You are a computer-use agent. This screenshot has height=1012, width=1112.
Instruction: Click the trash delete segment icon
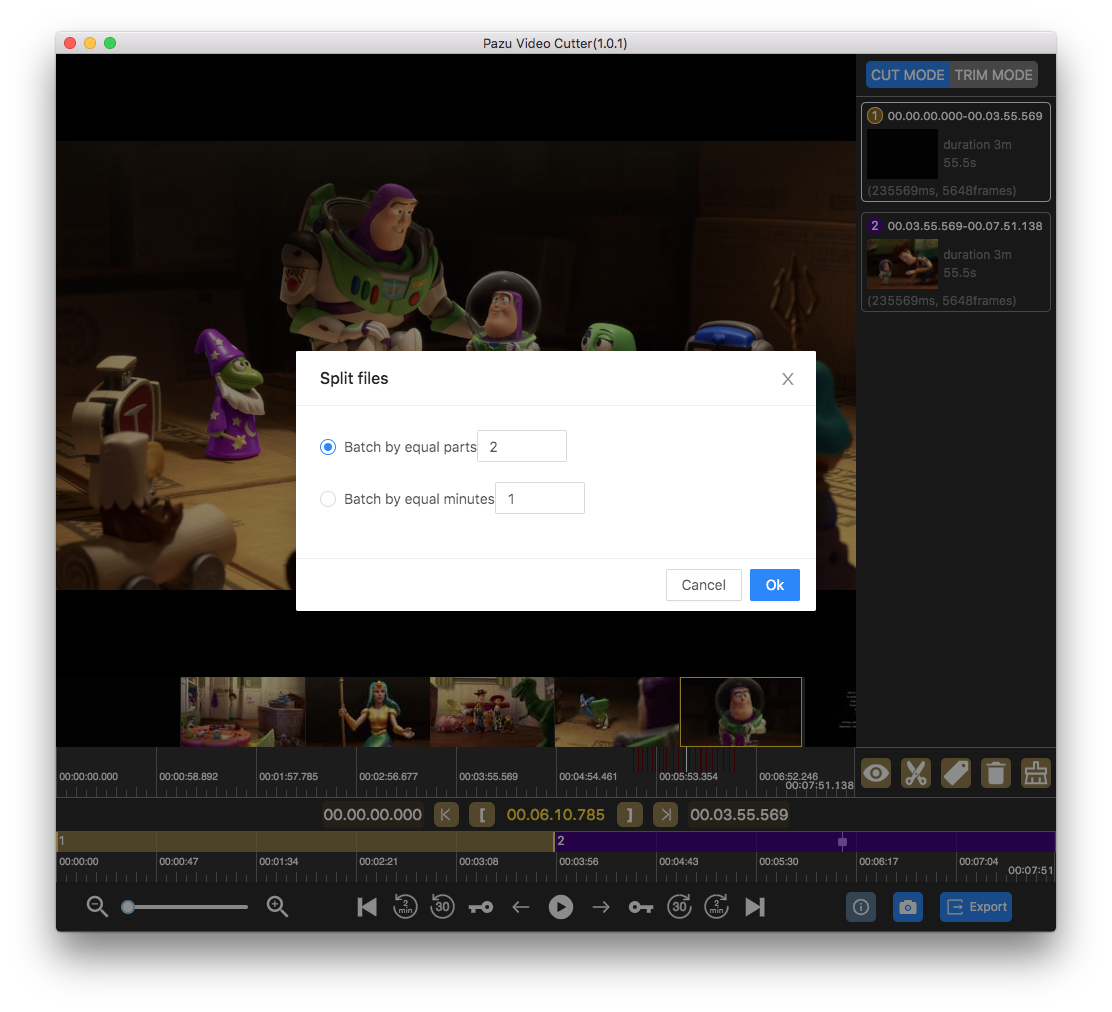[x=996, y=773]
